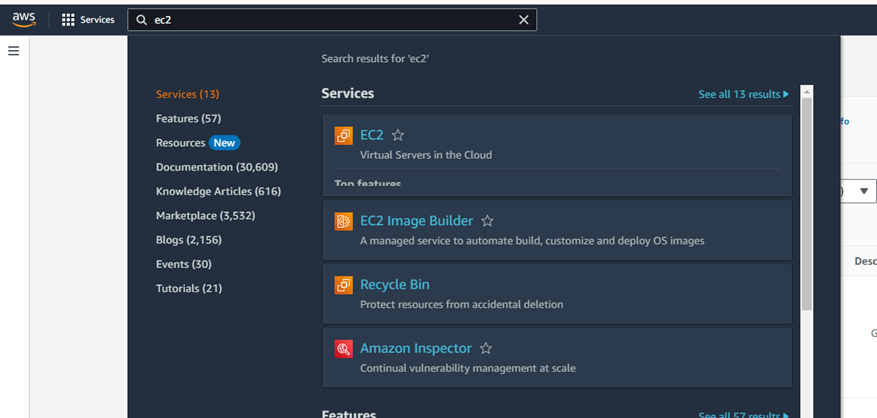Viewport: 877px width, 418px height.
Task: Click "Search results for 'ec2'" text
Action: pyautogui.click(x=375, y=59)
